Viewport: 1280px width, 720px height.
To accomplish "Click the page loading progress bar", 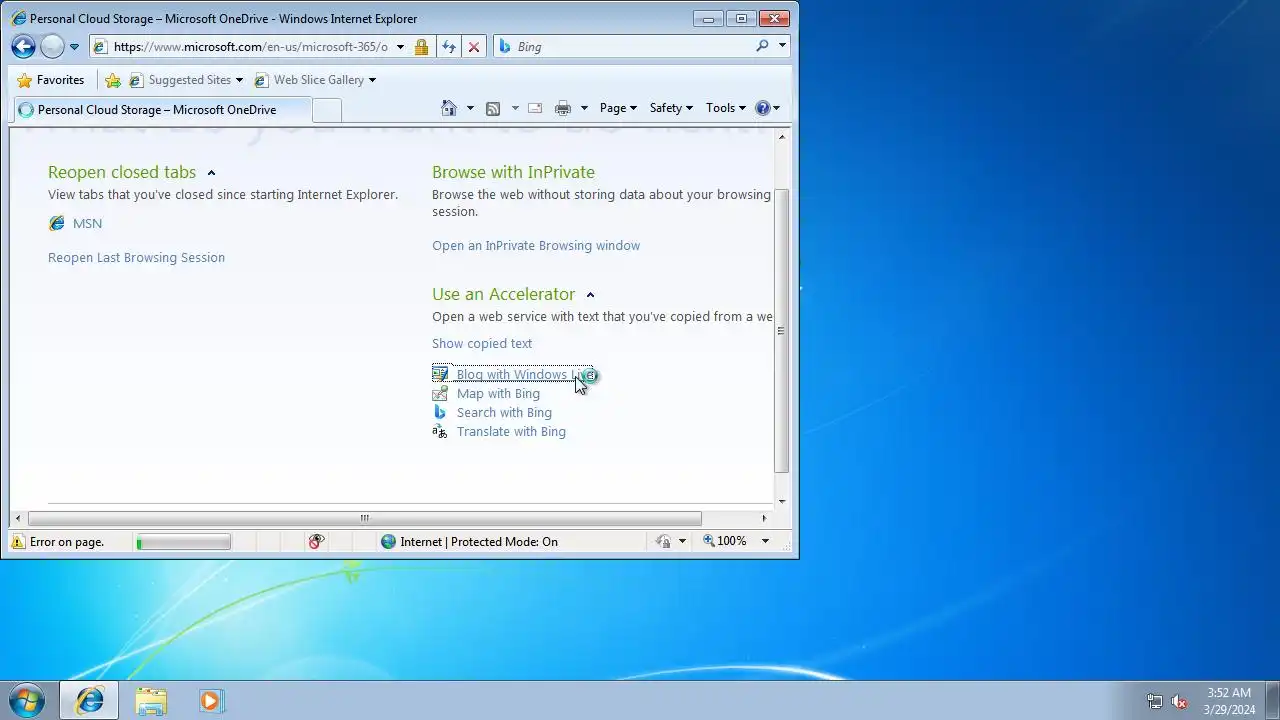I will click(x=183, y=542).
